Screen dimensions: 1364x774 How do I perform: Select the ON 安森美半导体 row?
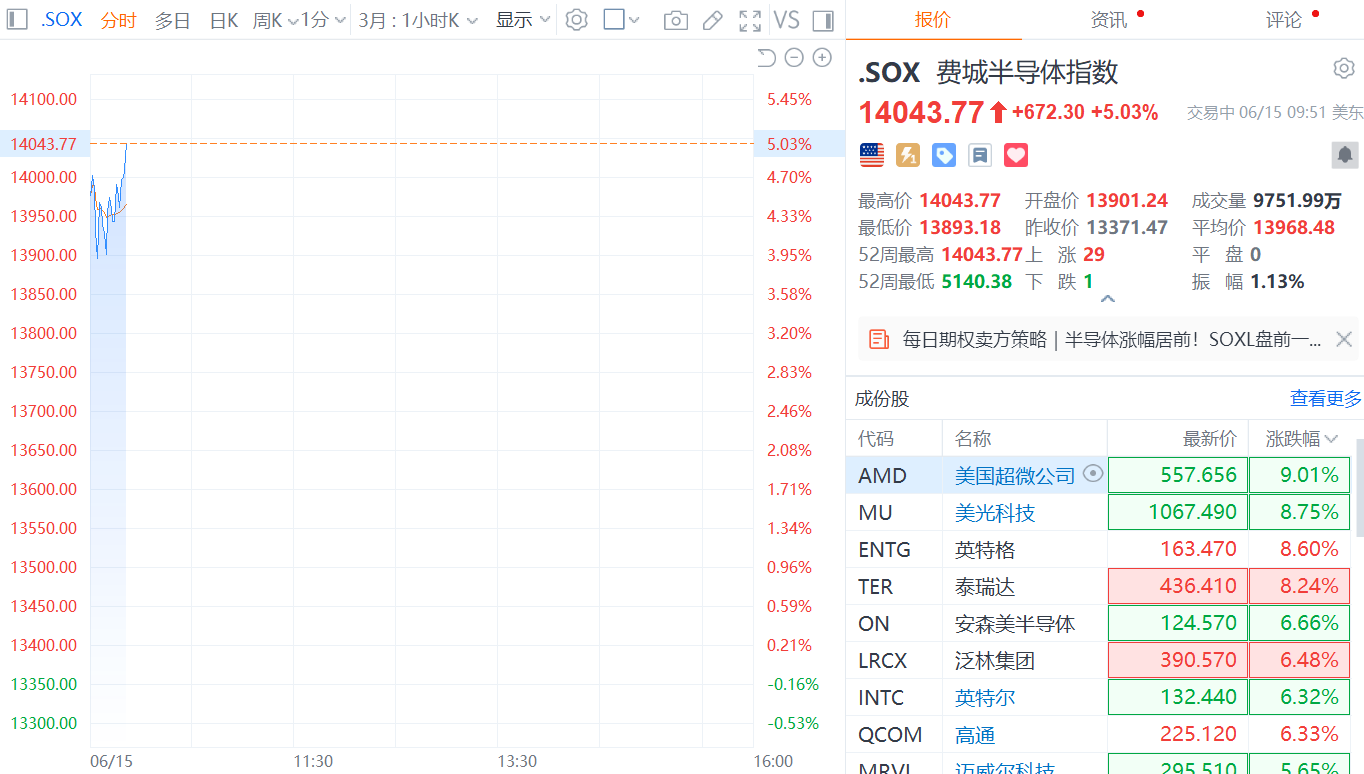pyautogui.click(x=1100, y=623)
